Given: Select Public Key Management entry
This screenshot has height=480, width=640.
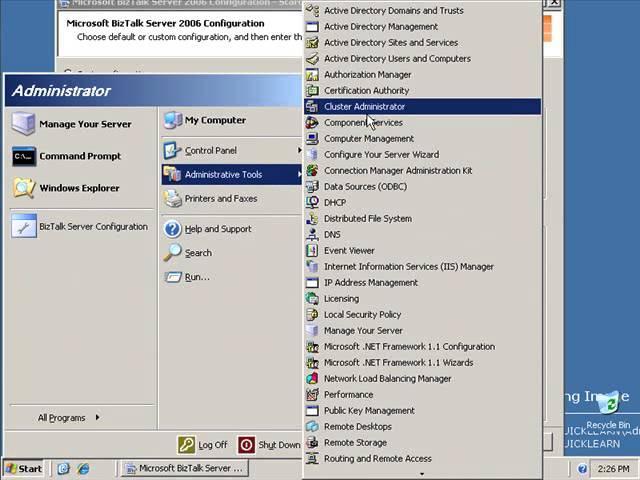Looking at the screenshot, I should (422, 411).
